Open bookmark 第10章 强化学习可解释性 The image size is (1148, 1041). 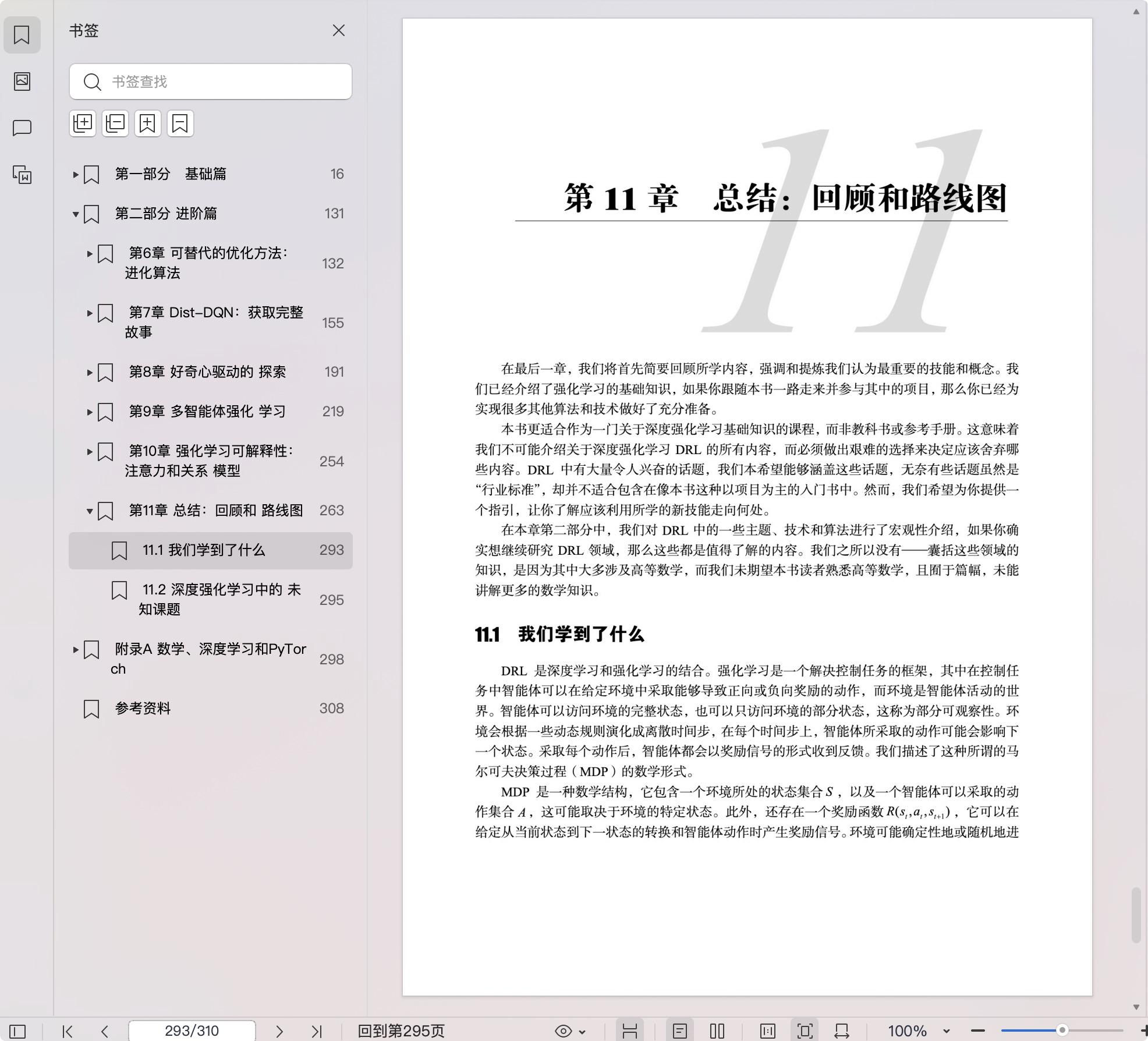coord(210,461)
